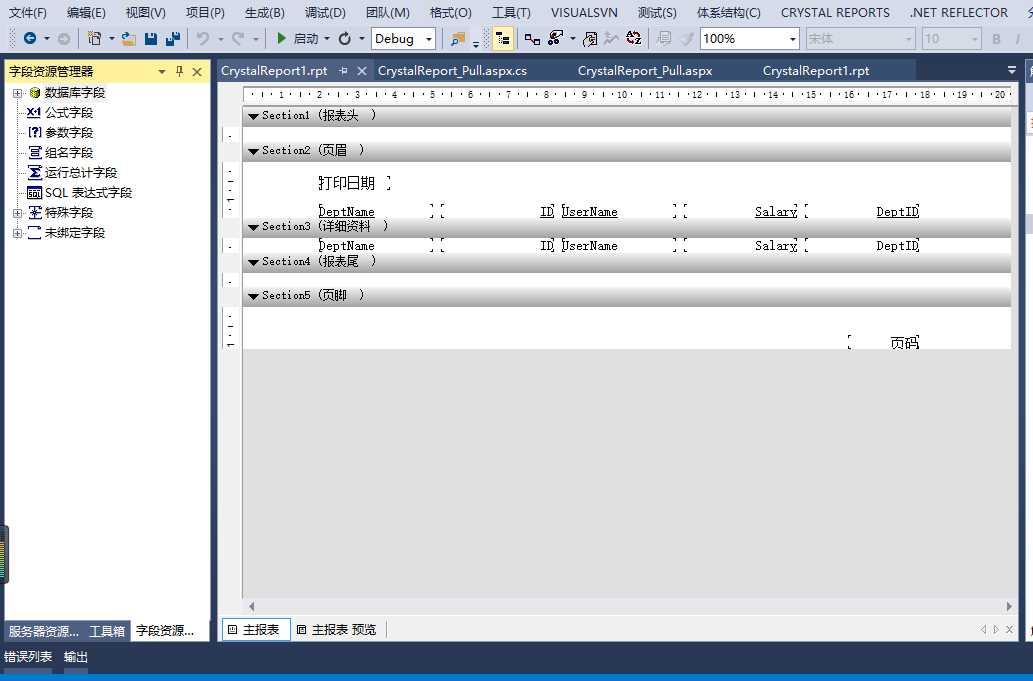
Task: Click the record sort AZ icon
Action: click(634, 39)
